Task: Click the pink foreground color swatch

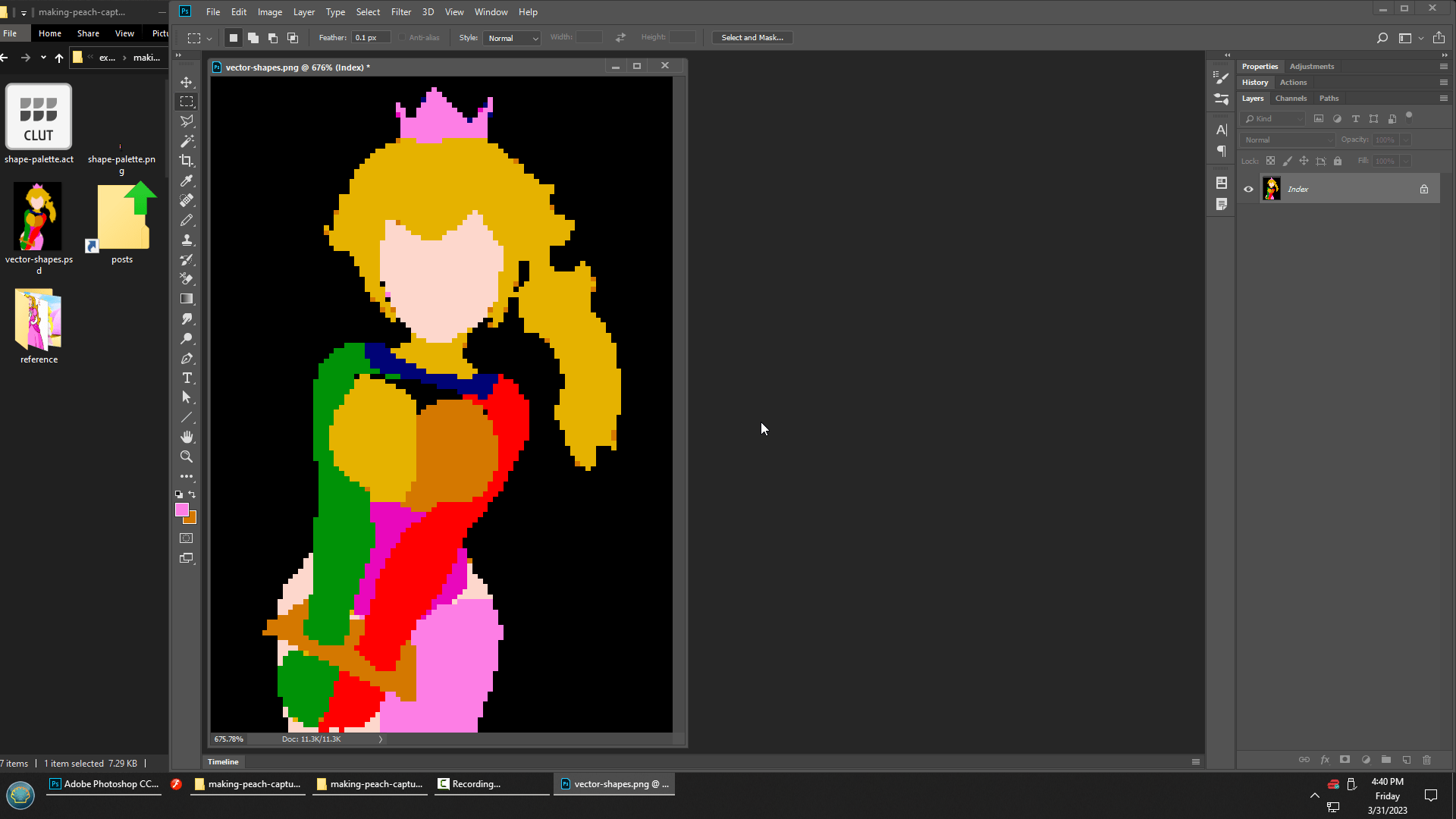Action: pos(181,510)
